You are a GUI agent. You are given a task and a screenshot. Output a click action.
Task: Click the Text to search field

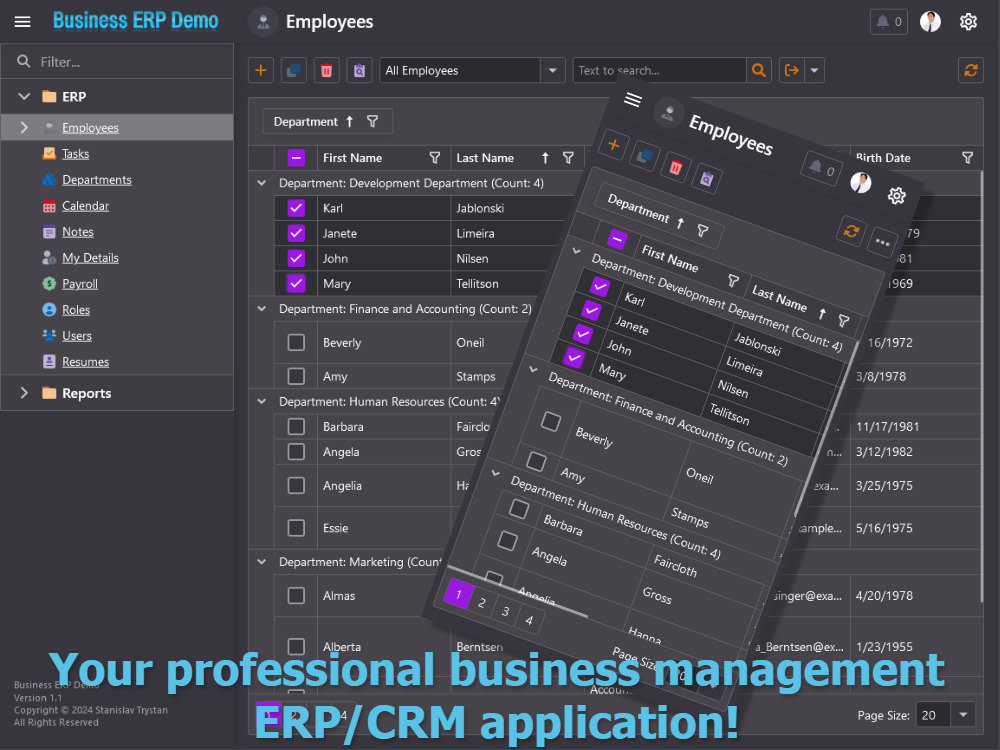[x=659, y=70]
